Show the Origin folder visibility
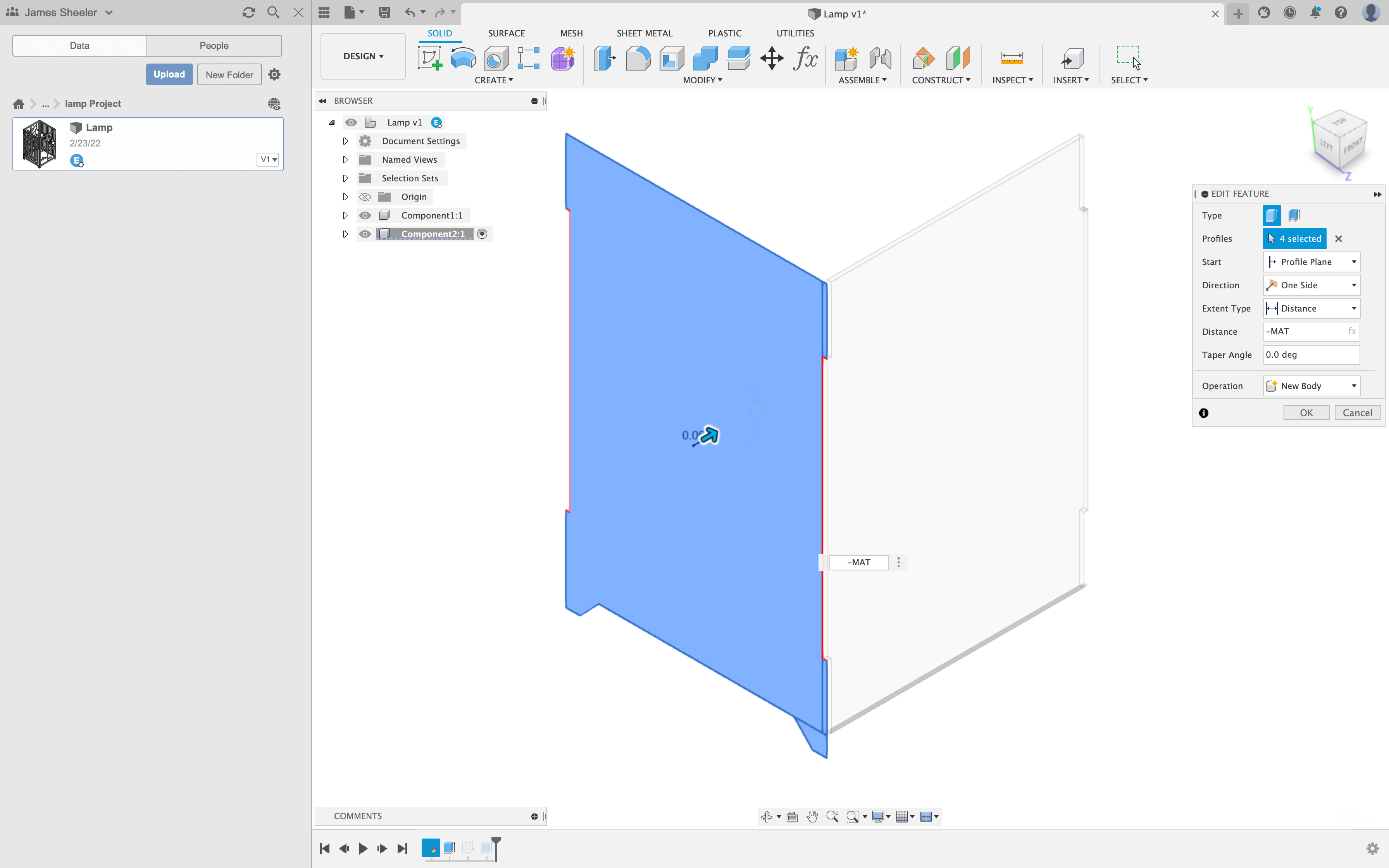 pos(365,196)
